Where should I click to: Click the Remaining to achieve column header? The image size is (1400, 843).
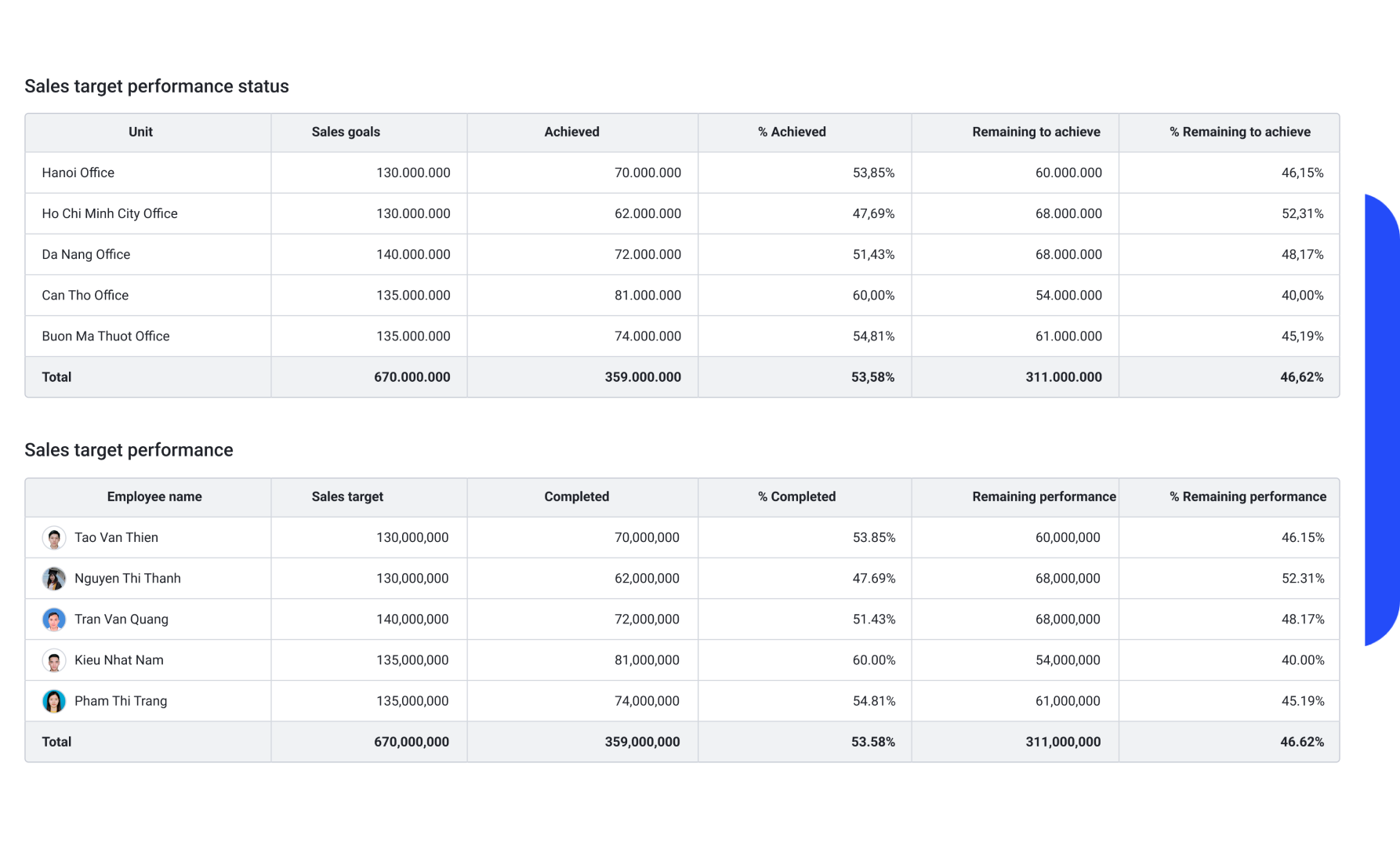(x=1035, y=132)
